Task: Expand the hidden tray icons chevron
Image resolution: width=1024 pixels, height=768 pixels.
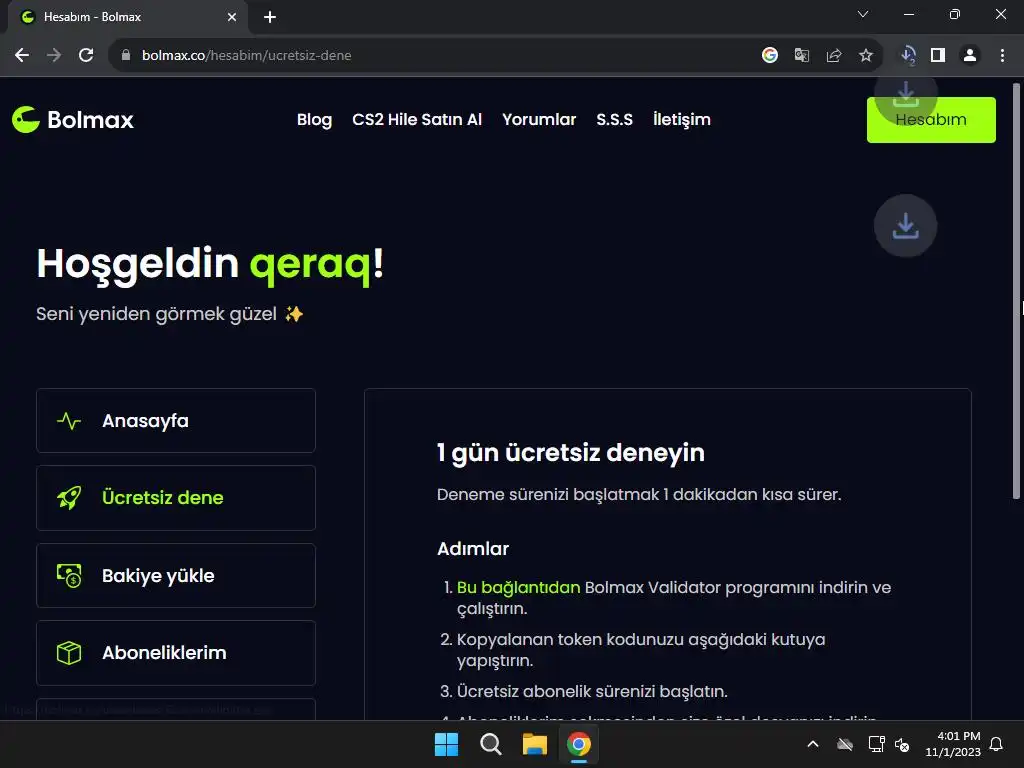Action: pyautogui.click(x=813, y=744)
